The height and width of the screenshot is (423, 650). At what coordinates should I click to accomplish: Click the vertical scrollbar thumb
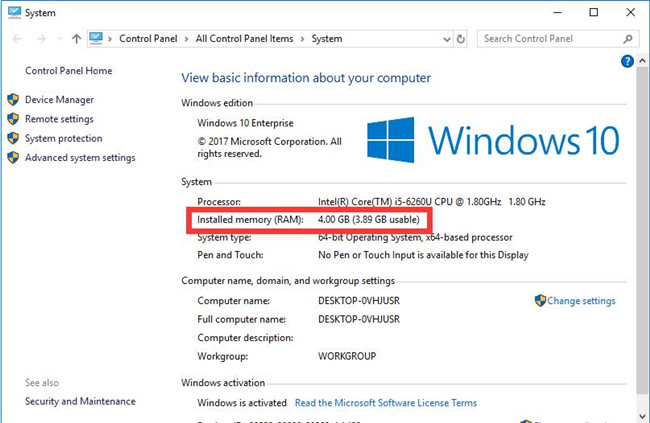pyautogui.click(x=642, y=230)
